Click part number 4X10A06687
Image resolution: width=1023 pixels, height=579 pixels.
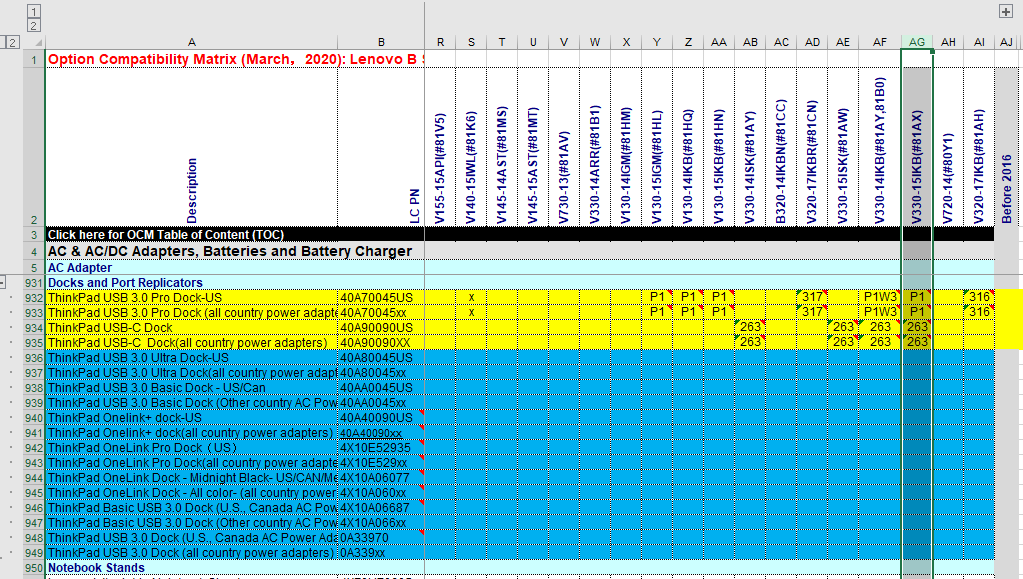click(381, 508)
